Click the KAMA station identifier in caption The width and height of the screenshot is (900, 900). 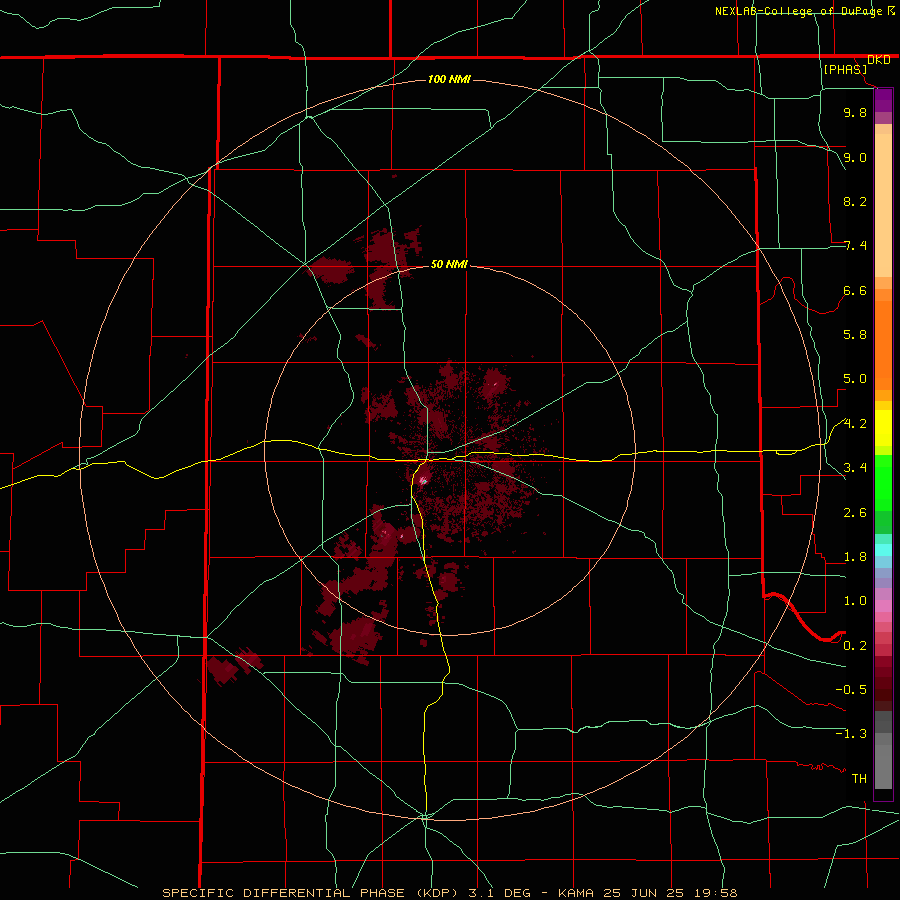coord(576,893)
